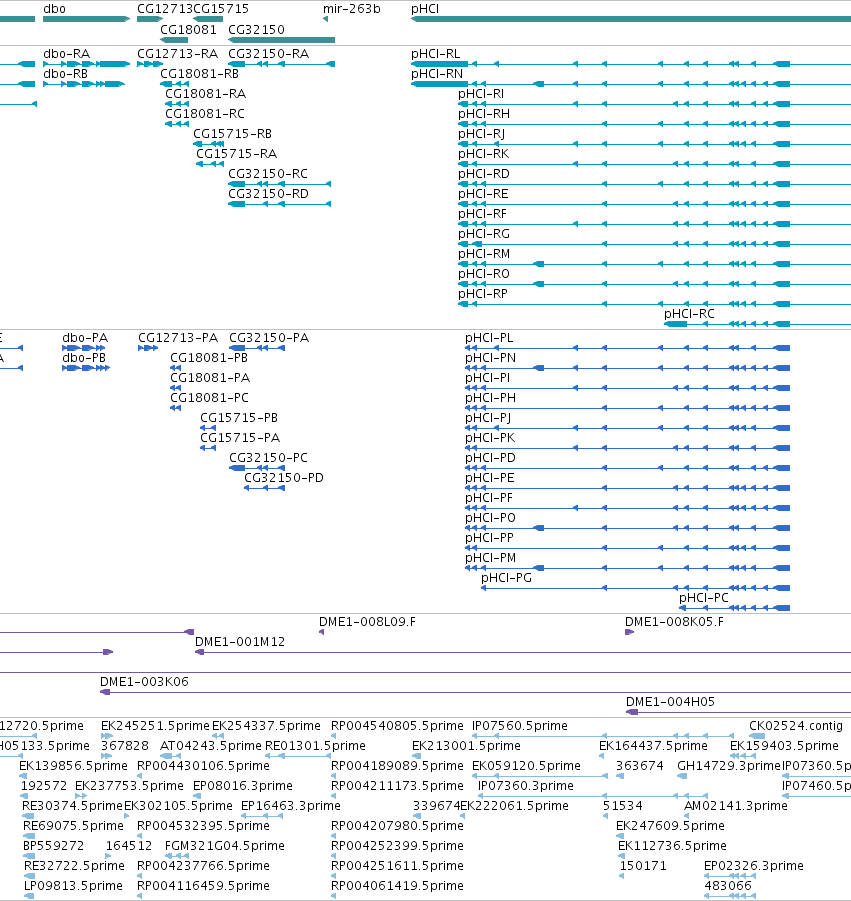
Task: Click the DME1-008K05.F clone label
Action: tap(674, 621)
